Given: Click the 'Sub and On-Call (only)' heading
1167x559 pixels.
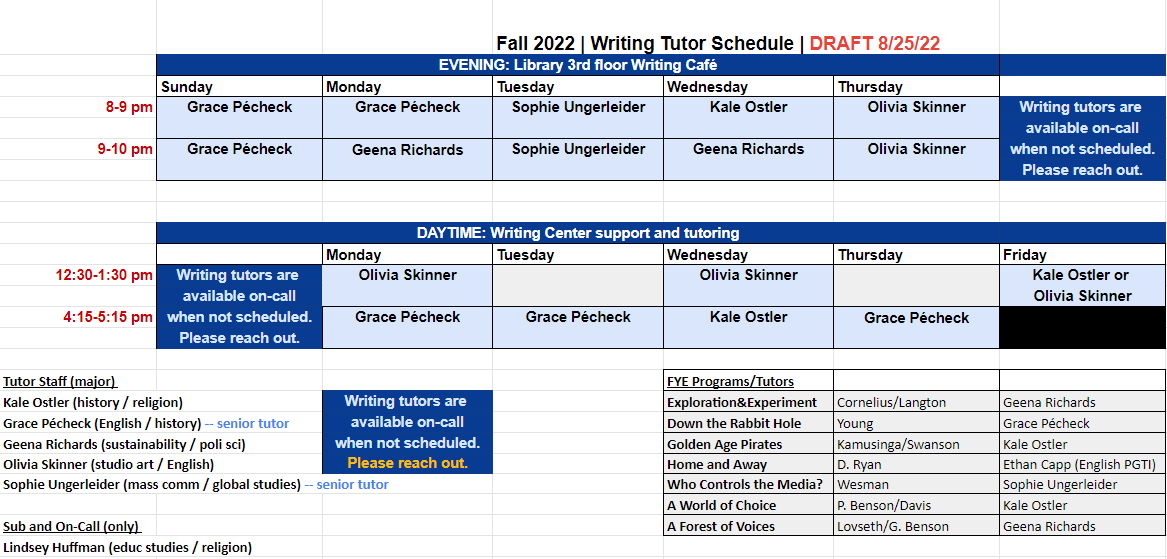Looking at the screenshot, I should 71,526.
